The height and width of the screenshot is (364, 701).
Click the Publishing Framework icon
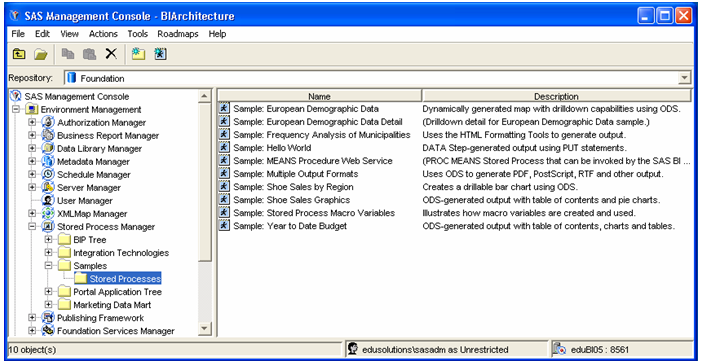tap(48, 317)
